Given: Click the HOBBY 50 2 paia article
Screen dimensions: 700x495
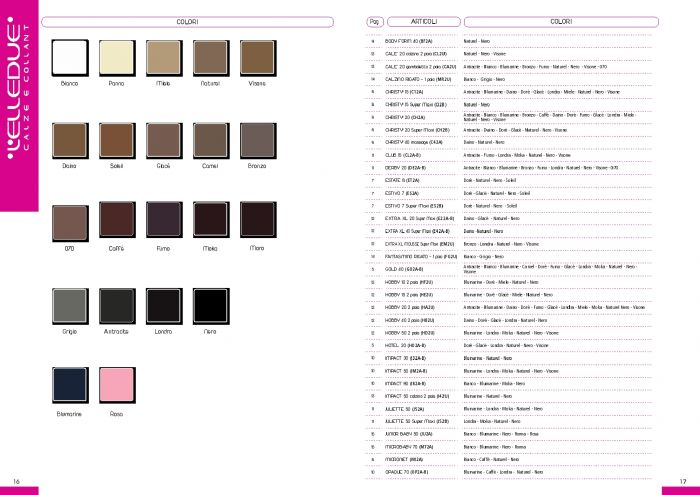Looking at the screenshot, I should pyautogui.click(x=409, y=333).
